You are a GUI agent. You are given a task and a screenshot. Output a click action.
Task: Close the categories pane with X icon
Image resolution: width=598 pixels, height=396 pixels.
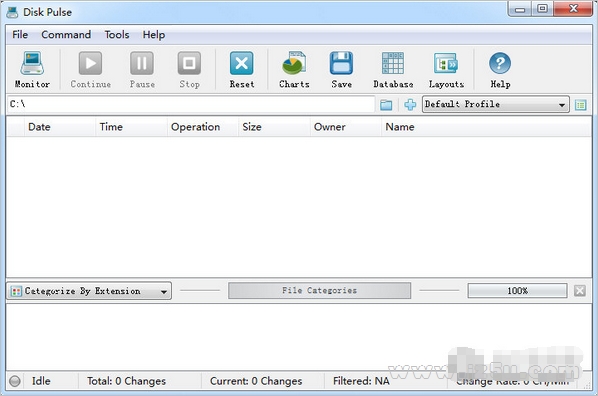pos(580,291)
